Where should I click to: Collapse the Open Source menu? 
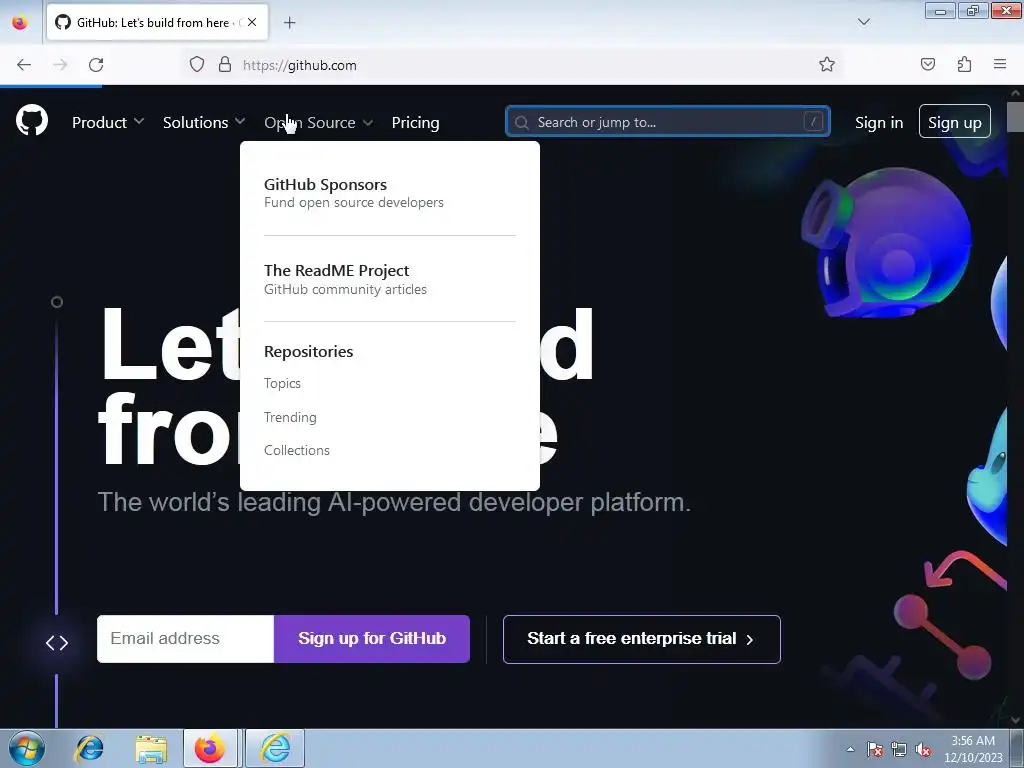319,122
